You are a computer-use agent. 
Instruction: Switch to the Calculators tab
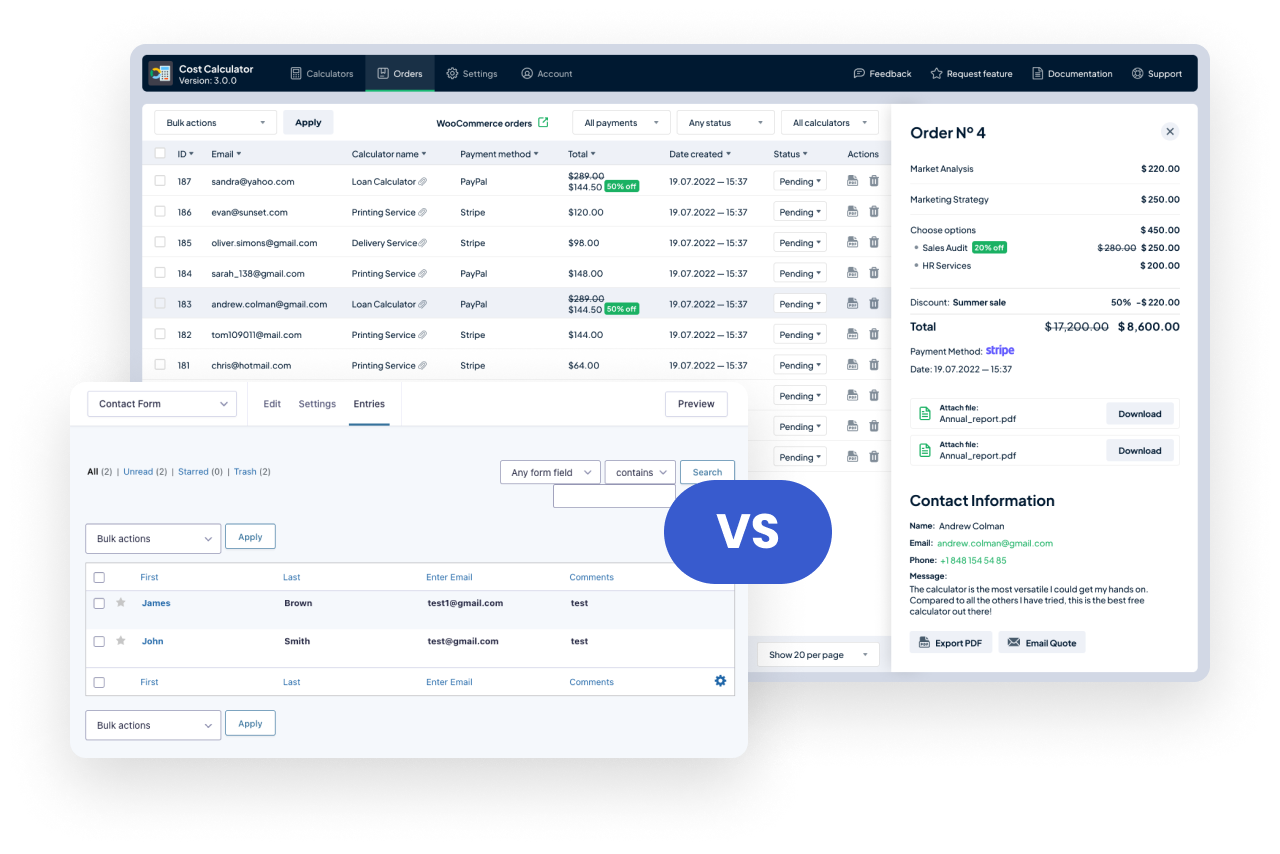point(321,74)
